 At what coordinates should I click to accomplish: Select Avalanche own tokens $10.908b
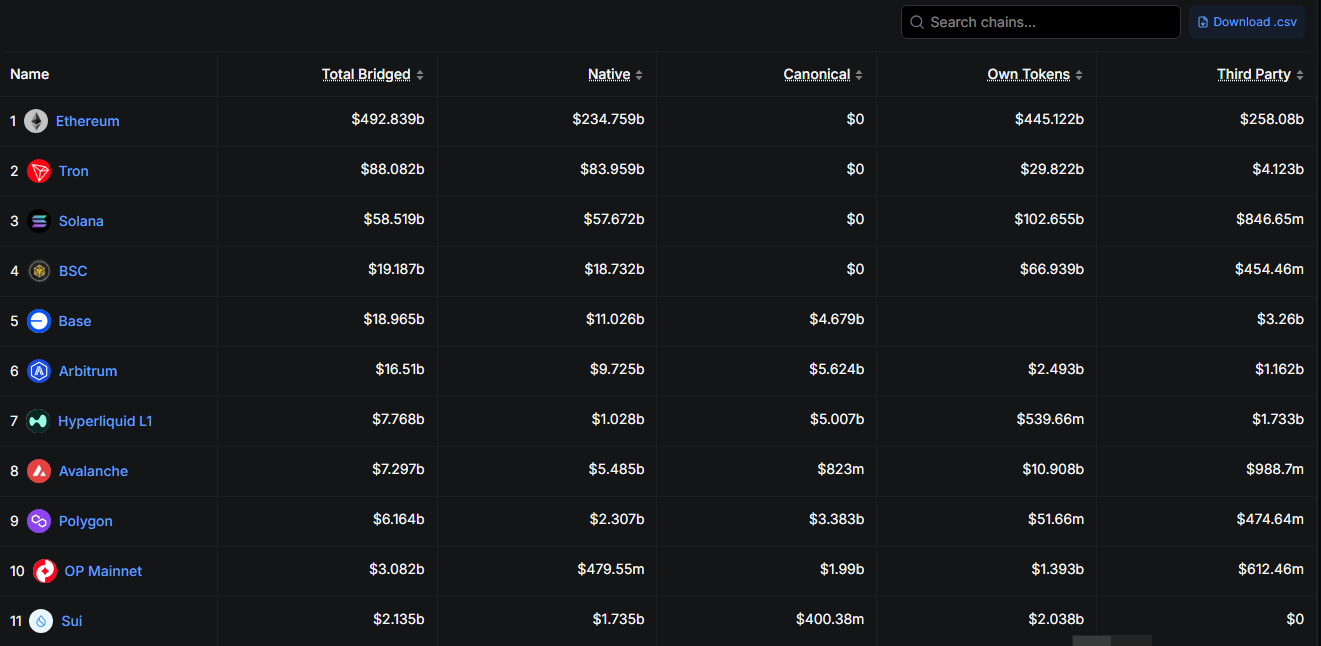pos(1053,469)
